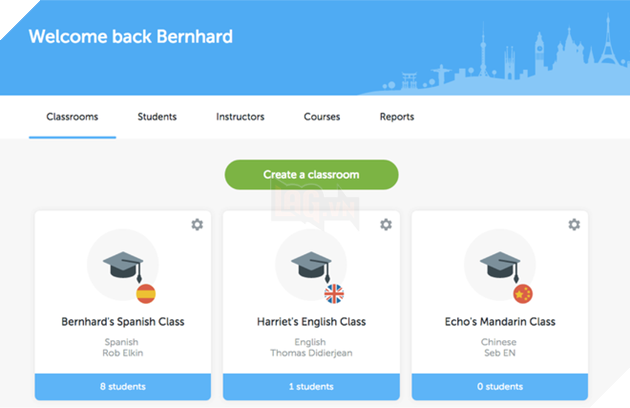This screenshot has width=630, height=408.
Task: Select the Classrooms tab
Action: (72, 117)
